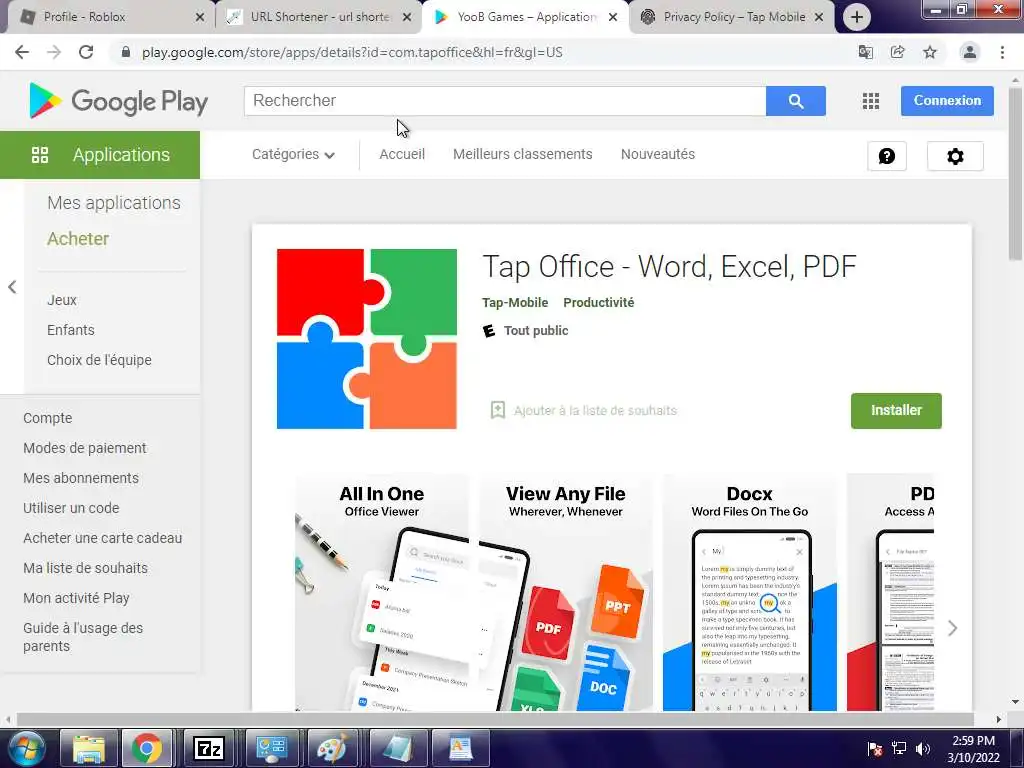Open a new tab with plus button
1024x768 pixels.
pyautogui.click(x=857, y=17)
